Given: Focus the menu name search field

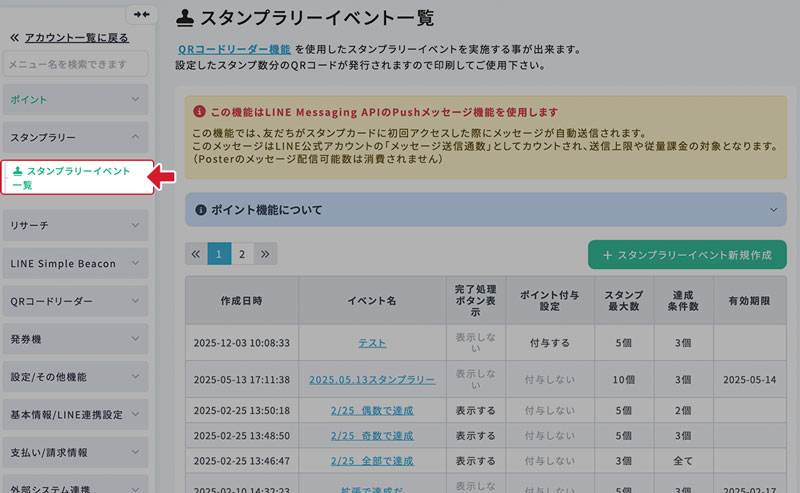Looking at the screenshot, I should coord(75,64).
